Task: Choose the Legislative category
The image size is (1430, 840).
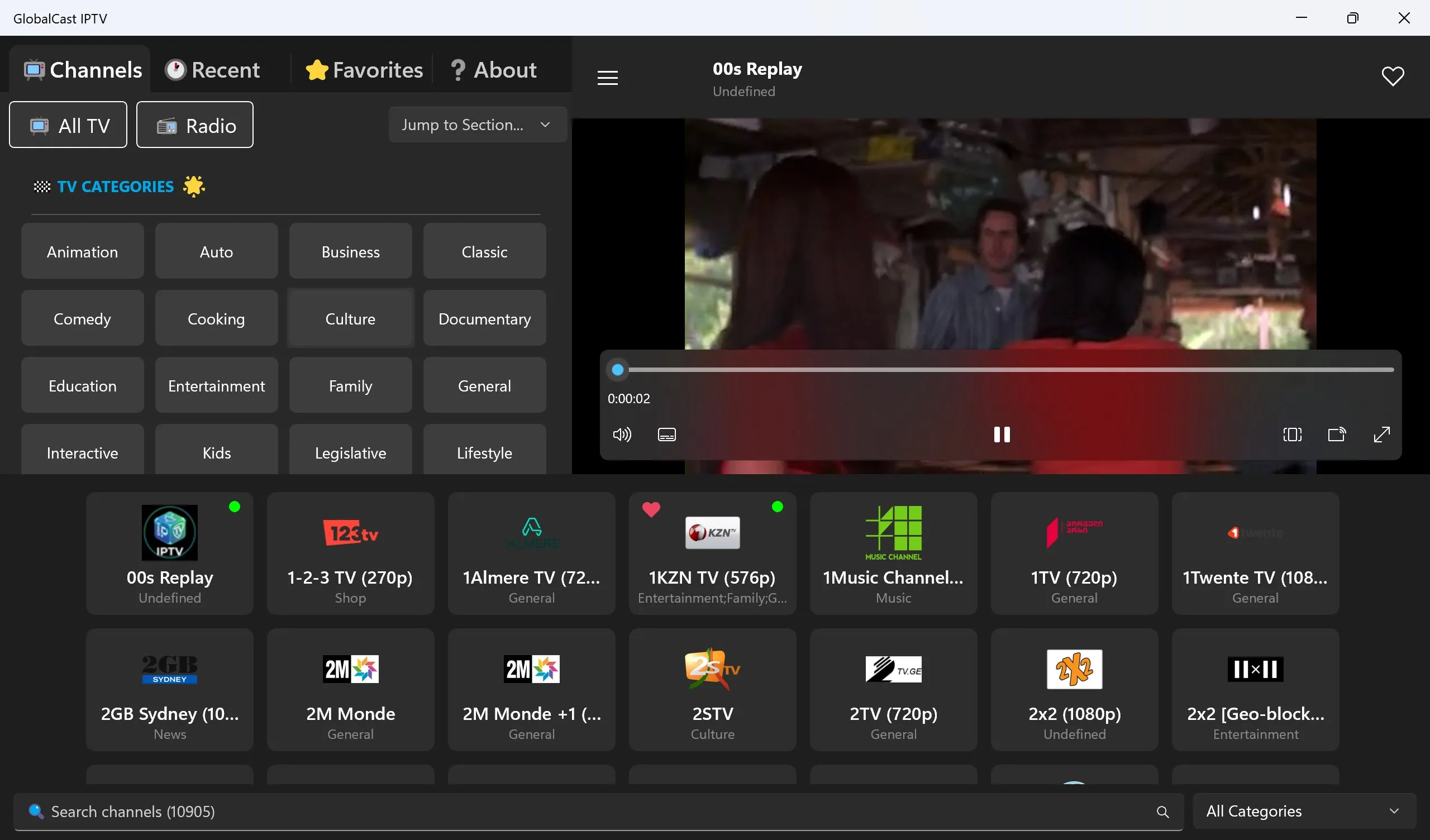Action: [x=350, y=450]
